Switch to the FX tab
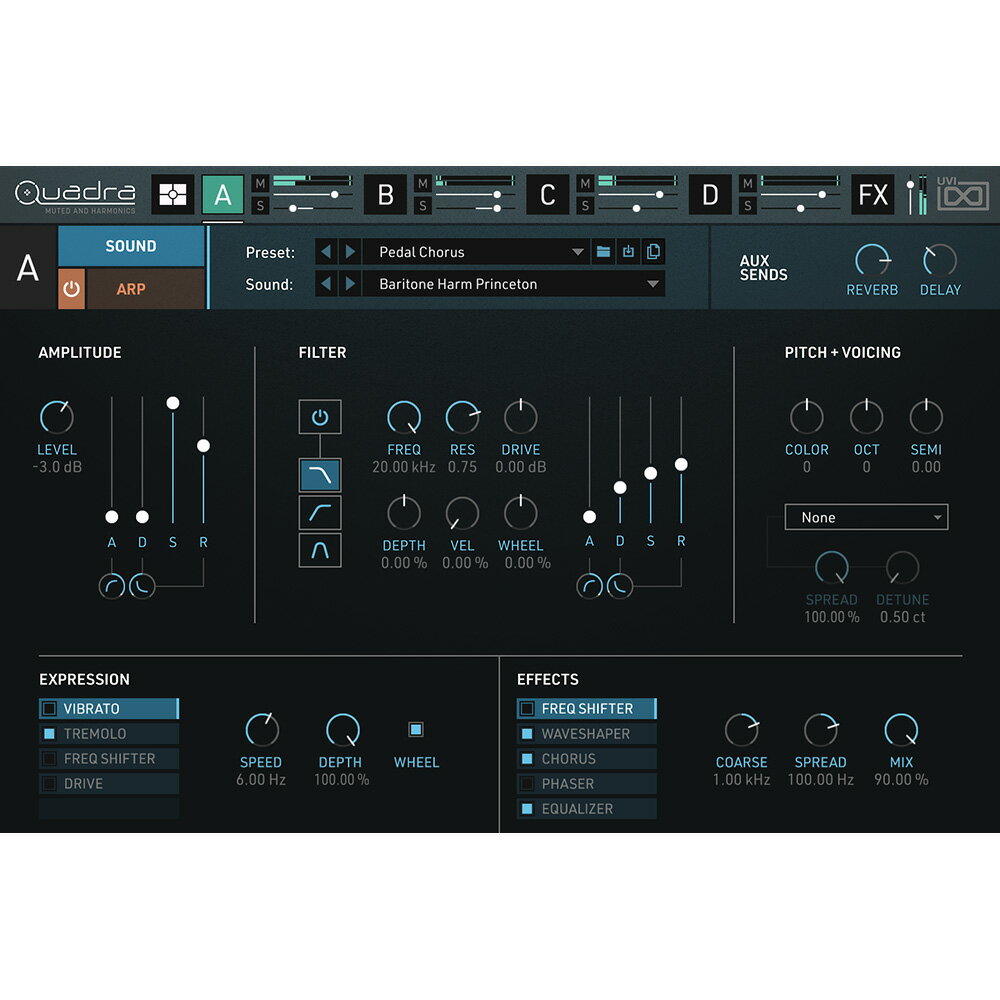The image size is (1000, 1000). 874,195
